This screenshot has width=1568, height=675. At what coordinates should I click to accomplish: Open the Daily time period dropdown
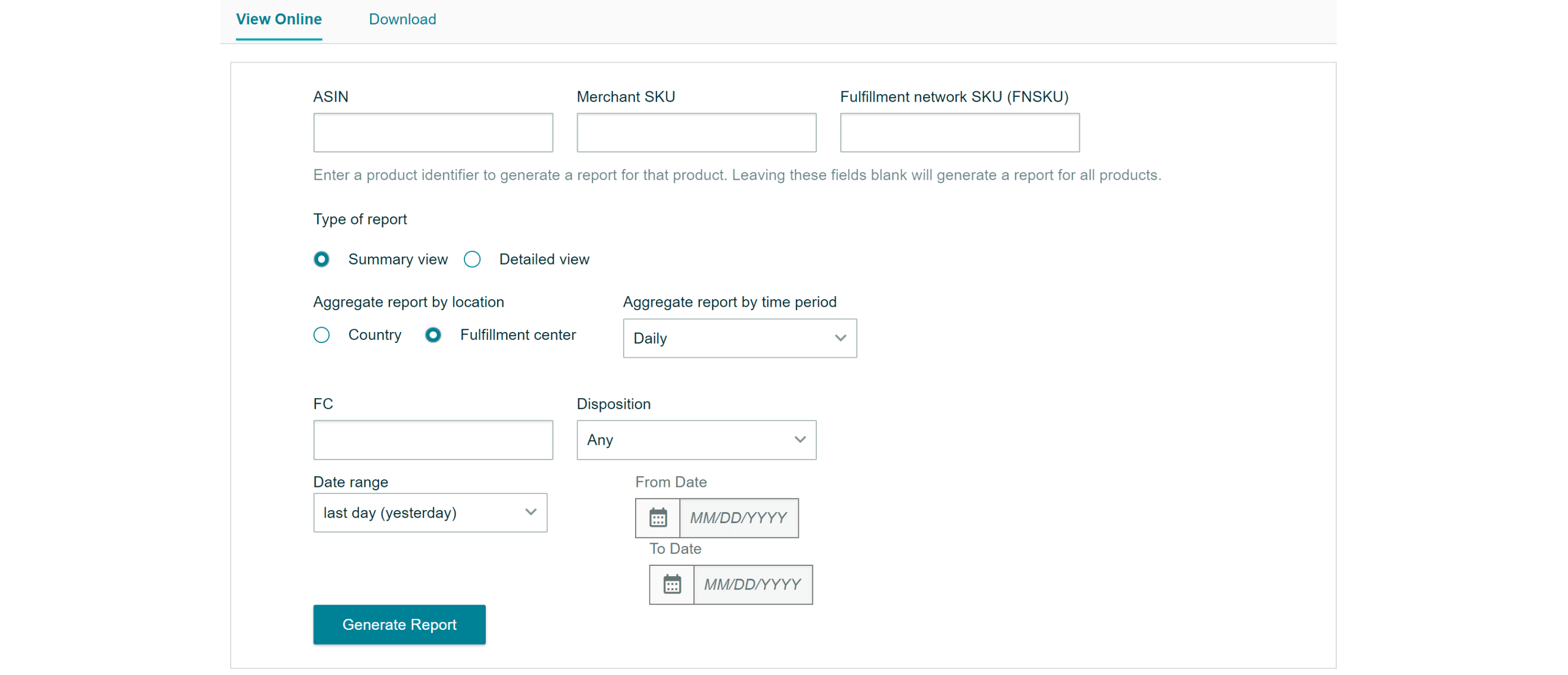739,338
